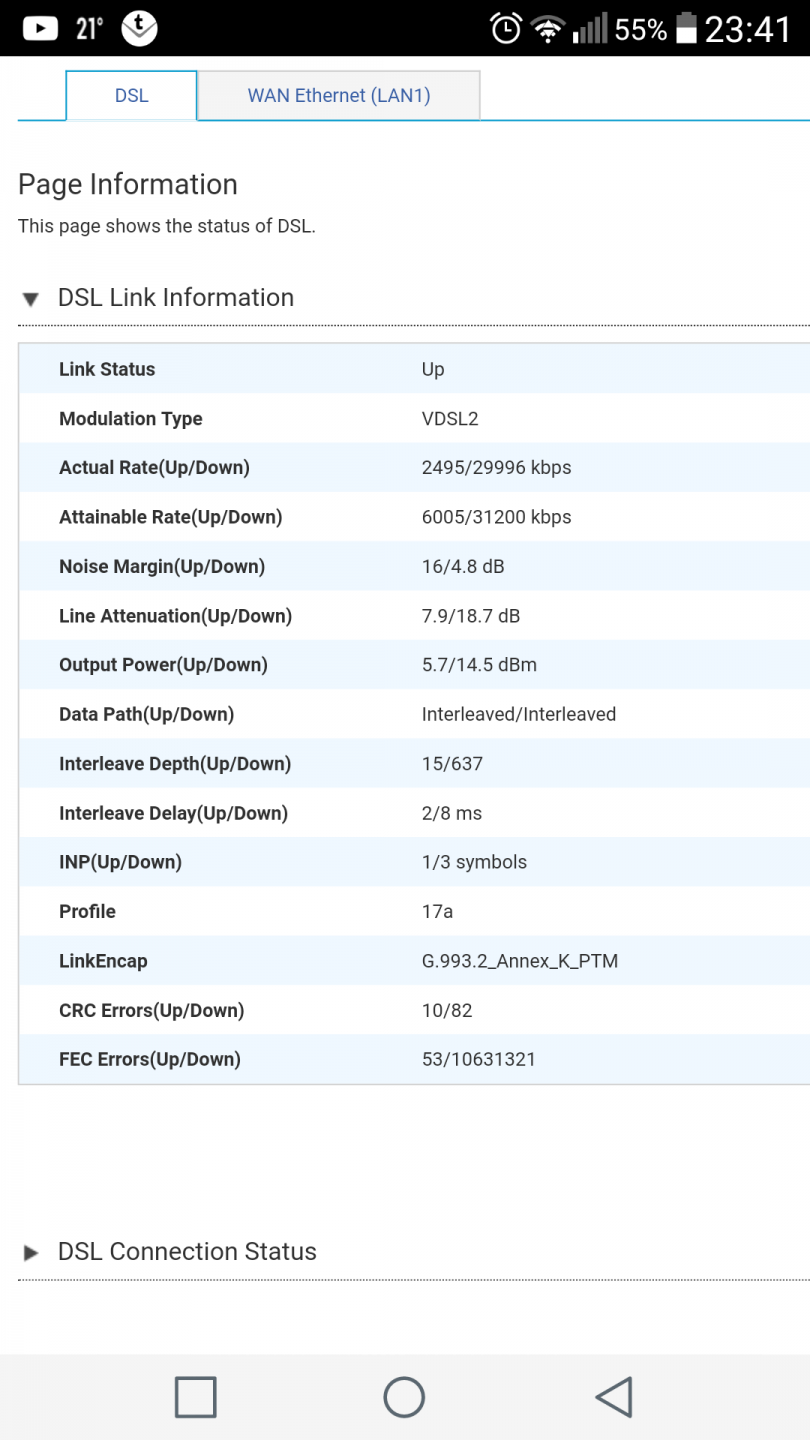Tap the YouTube notification icon

(40, 29)
